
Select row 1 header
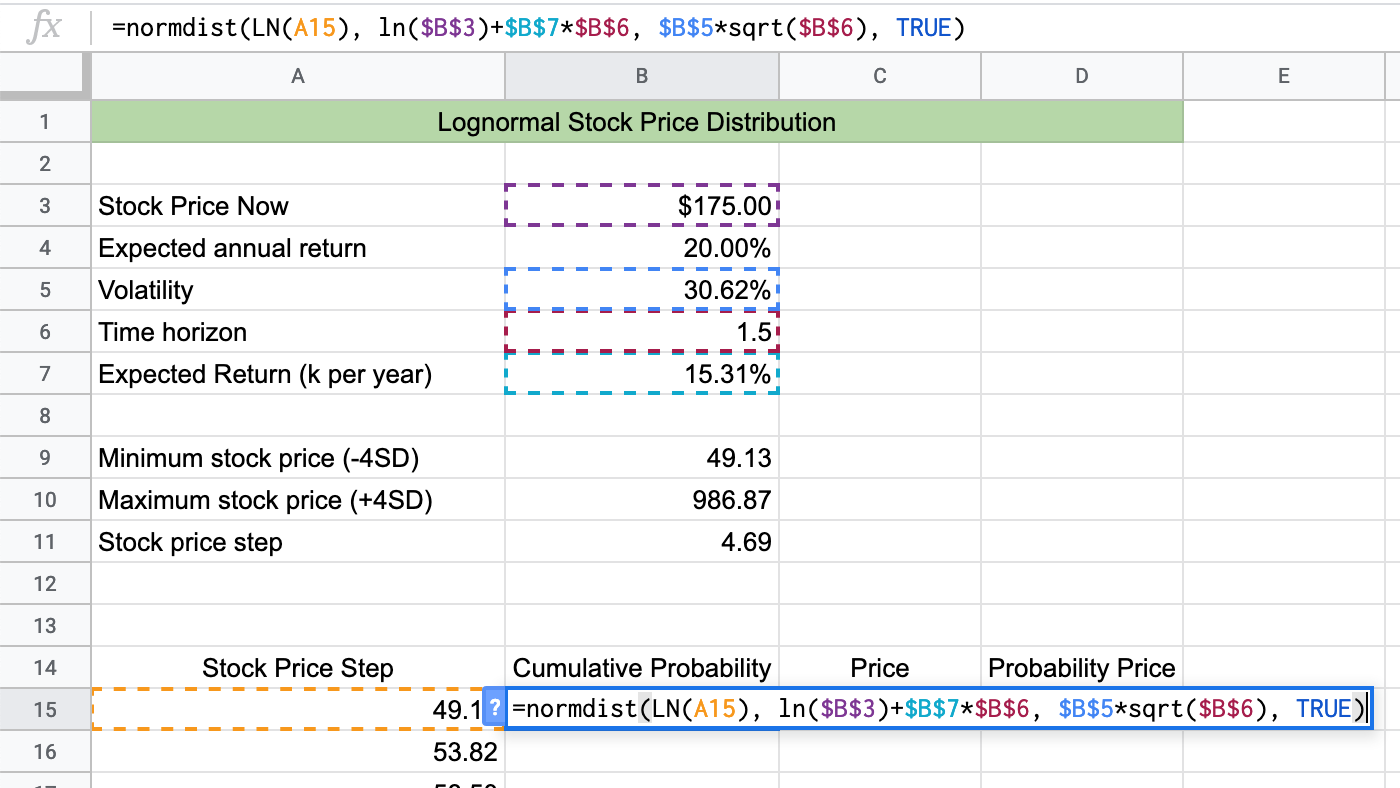[45, 122]
